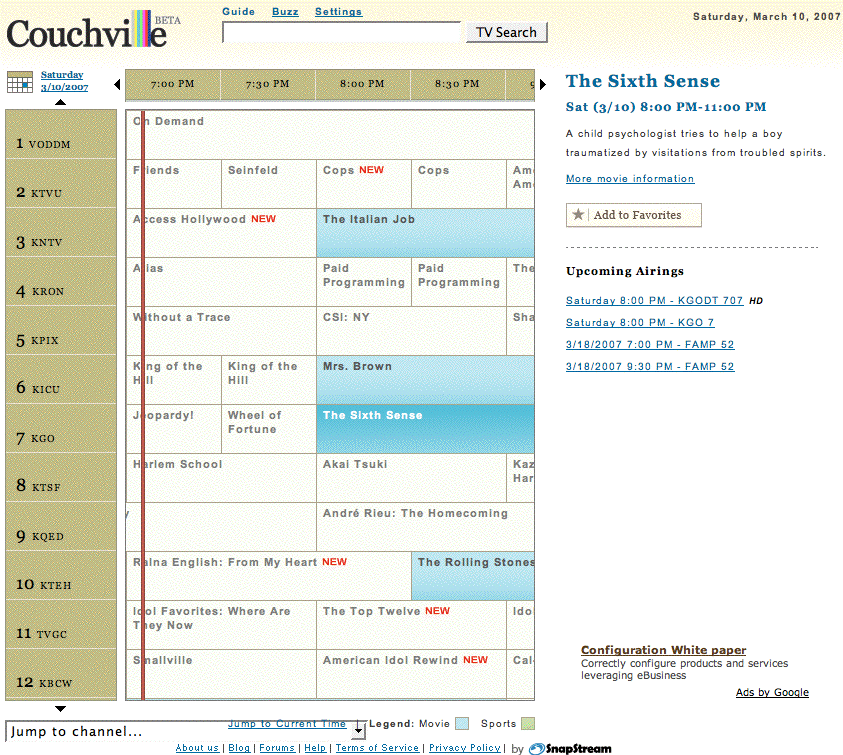Click the Movie legend color swatch

point(461,724)
